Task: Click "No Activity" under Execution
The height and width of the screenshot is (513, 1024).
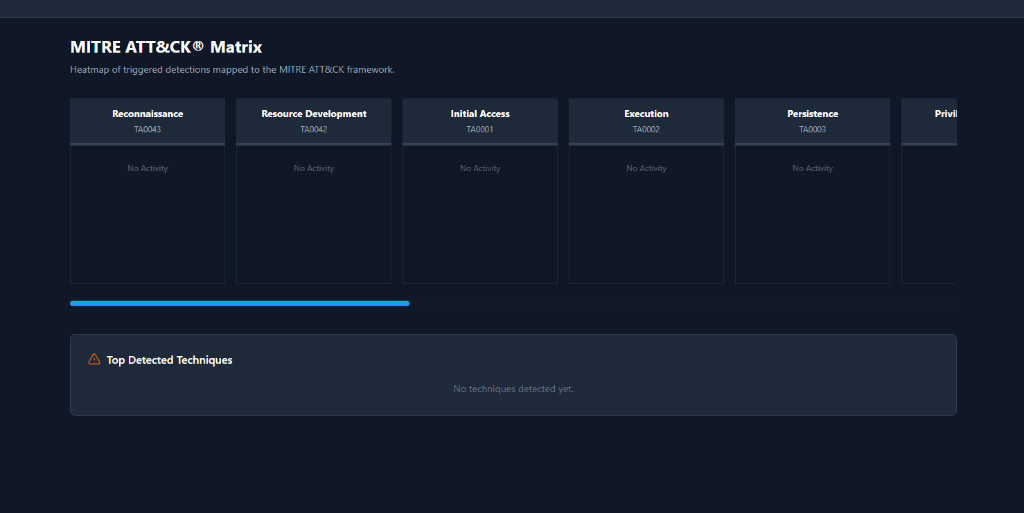Action: tap(646, 169)
